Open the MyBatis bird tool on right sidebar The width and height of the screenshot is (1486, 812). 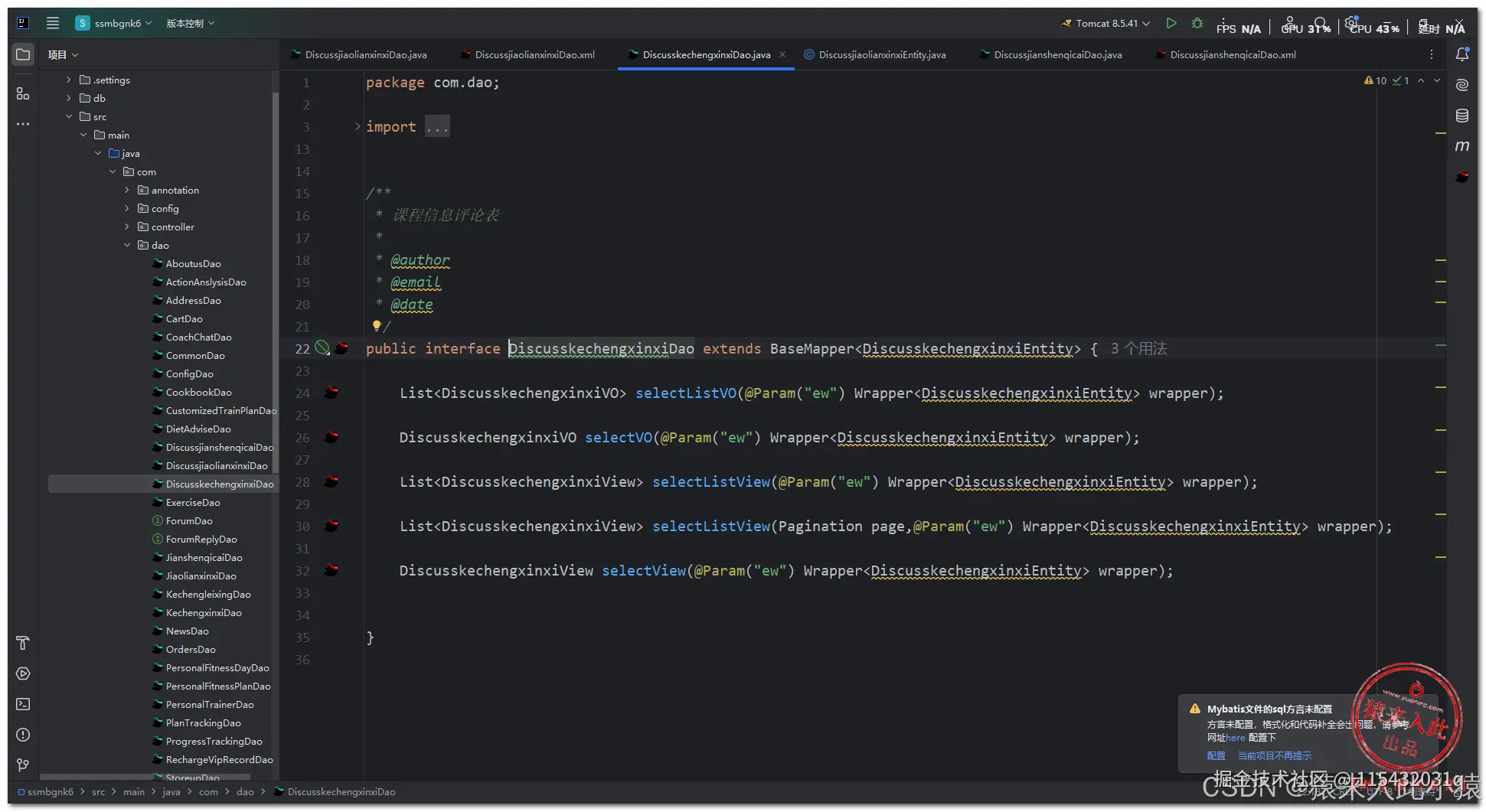(x=1462, y=177)
